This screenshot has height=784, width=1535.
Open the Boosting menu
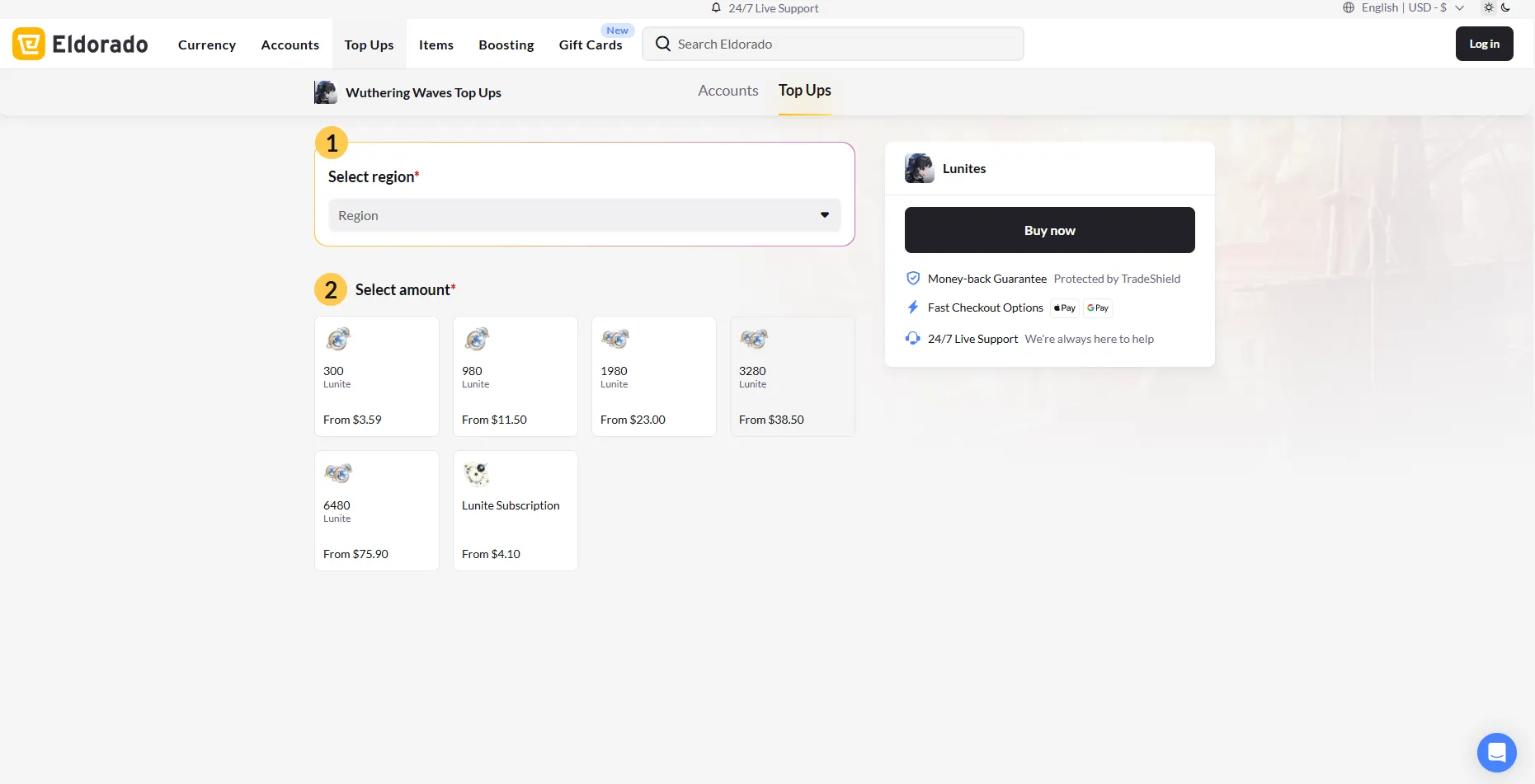[506, 45]
